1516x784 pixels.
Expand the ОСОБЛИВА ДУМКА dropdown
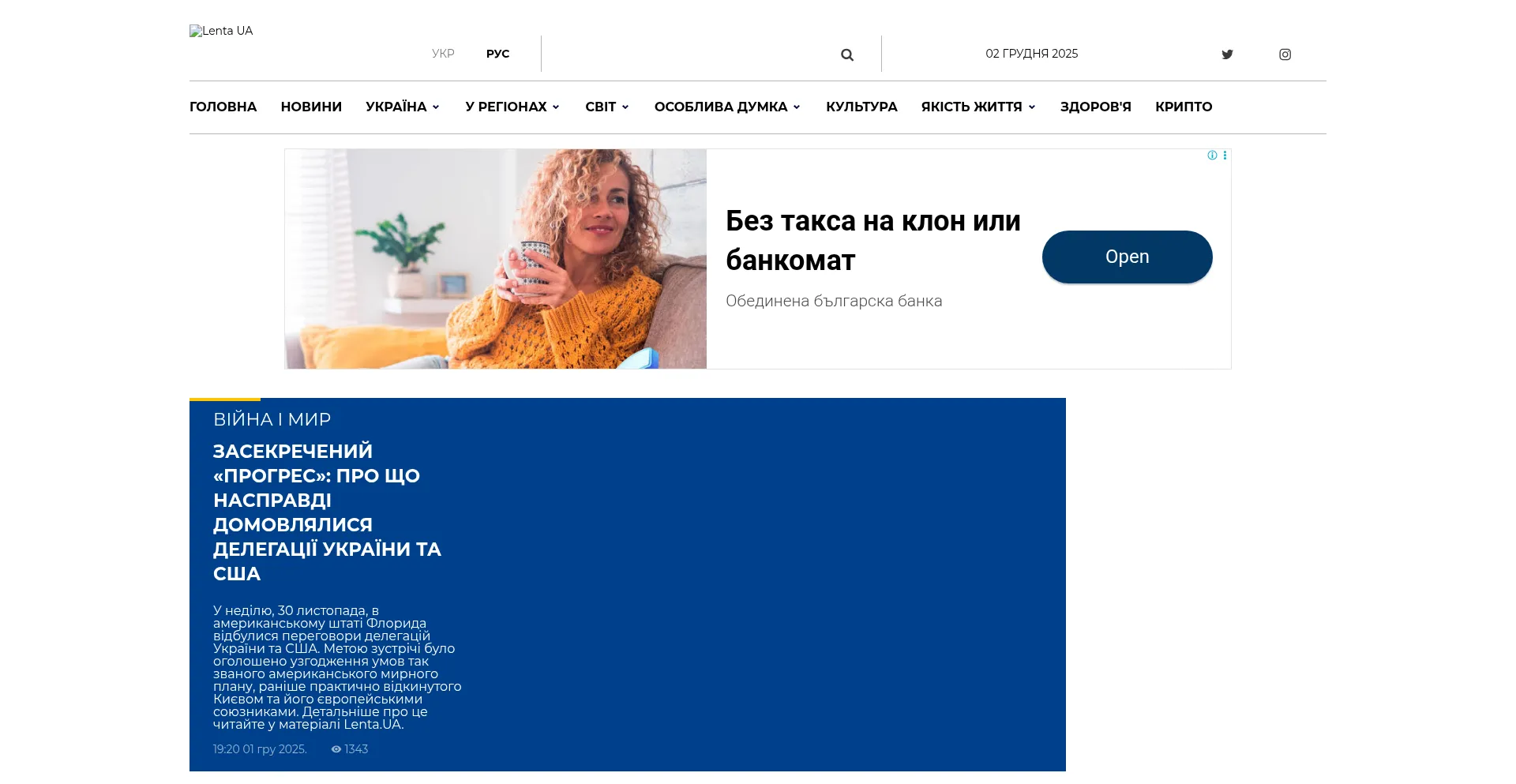pyautogui.click(x=727, y=107)
